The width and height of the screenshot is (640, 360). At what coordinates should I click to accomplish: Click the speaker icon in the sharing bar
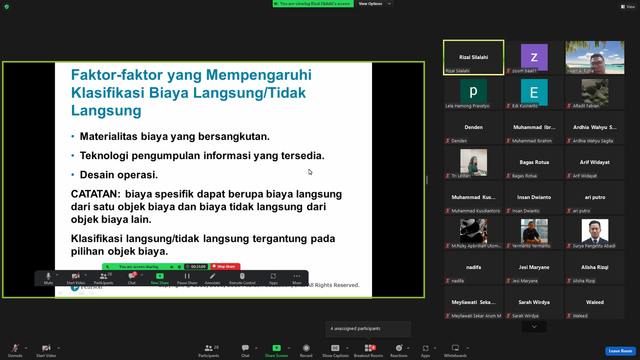(171, 267)
